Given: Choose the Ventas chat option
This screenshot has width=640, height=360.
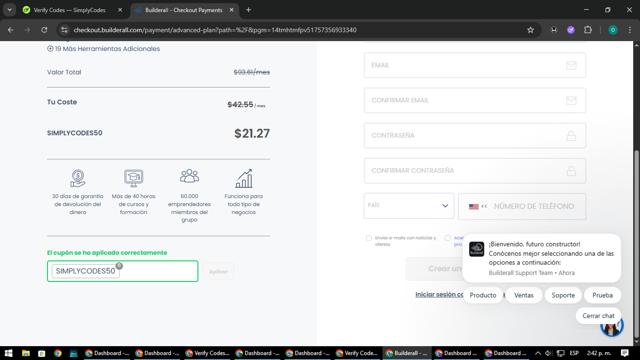Looking at the screenshot, I should (x=524, y=295).
